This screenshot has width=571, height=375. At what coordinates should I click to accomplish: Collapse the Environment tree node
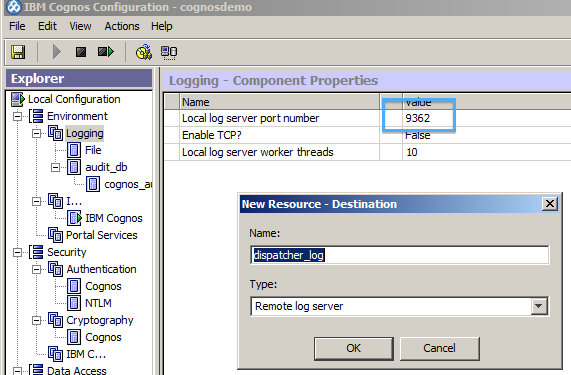17,117
